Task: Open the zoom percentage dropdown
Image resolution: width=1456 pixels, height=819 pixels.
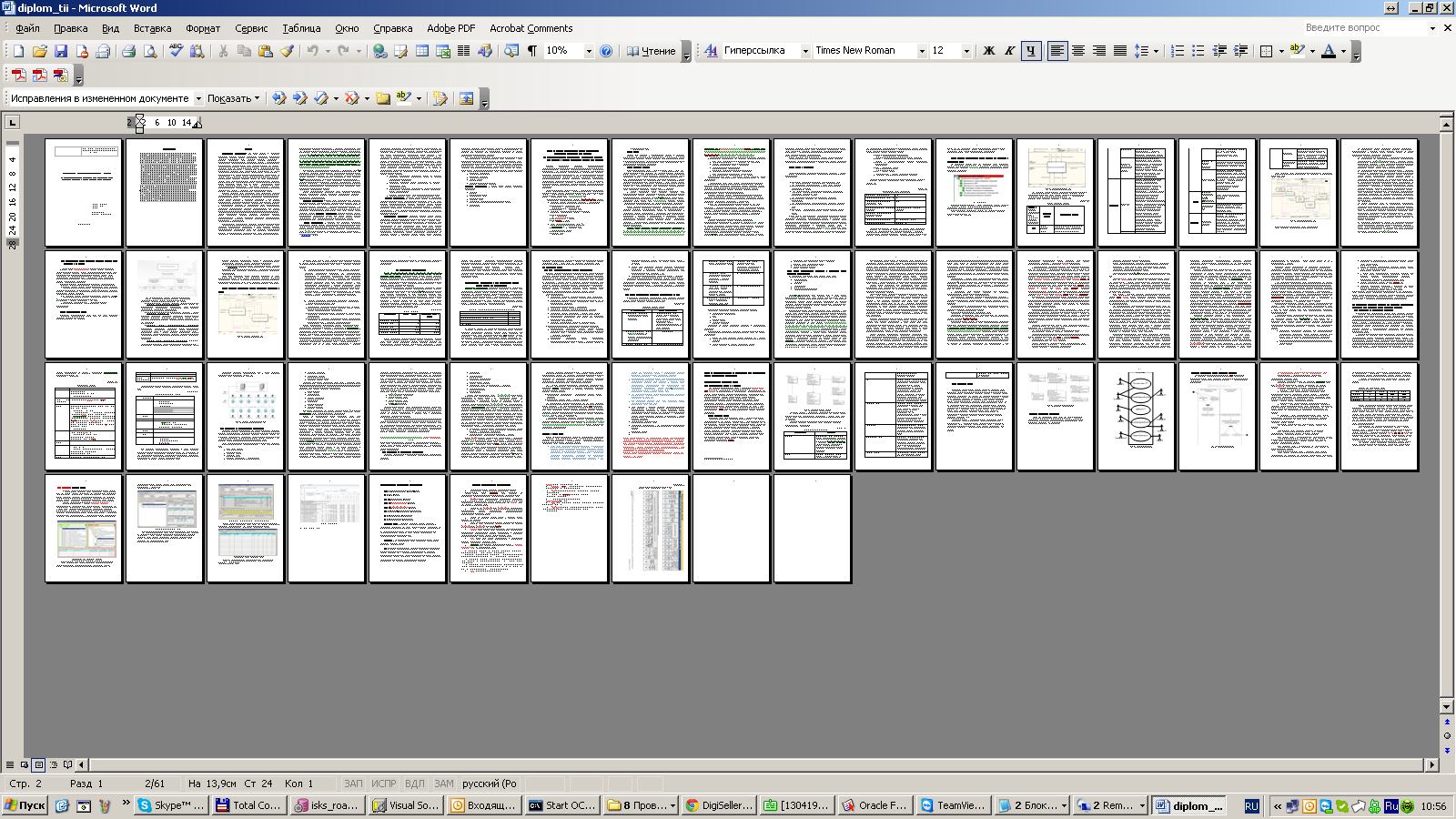Action: [x=589, y=51]
